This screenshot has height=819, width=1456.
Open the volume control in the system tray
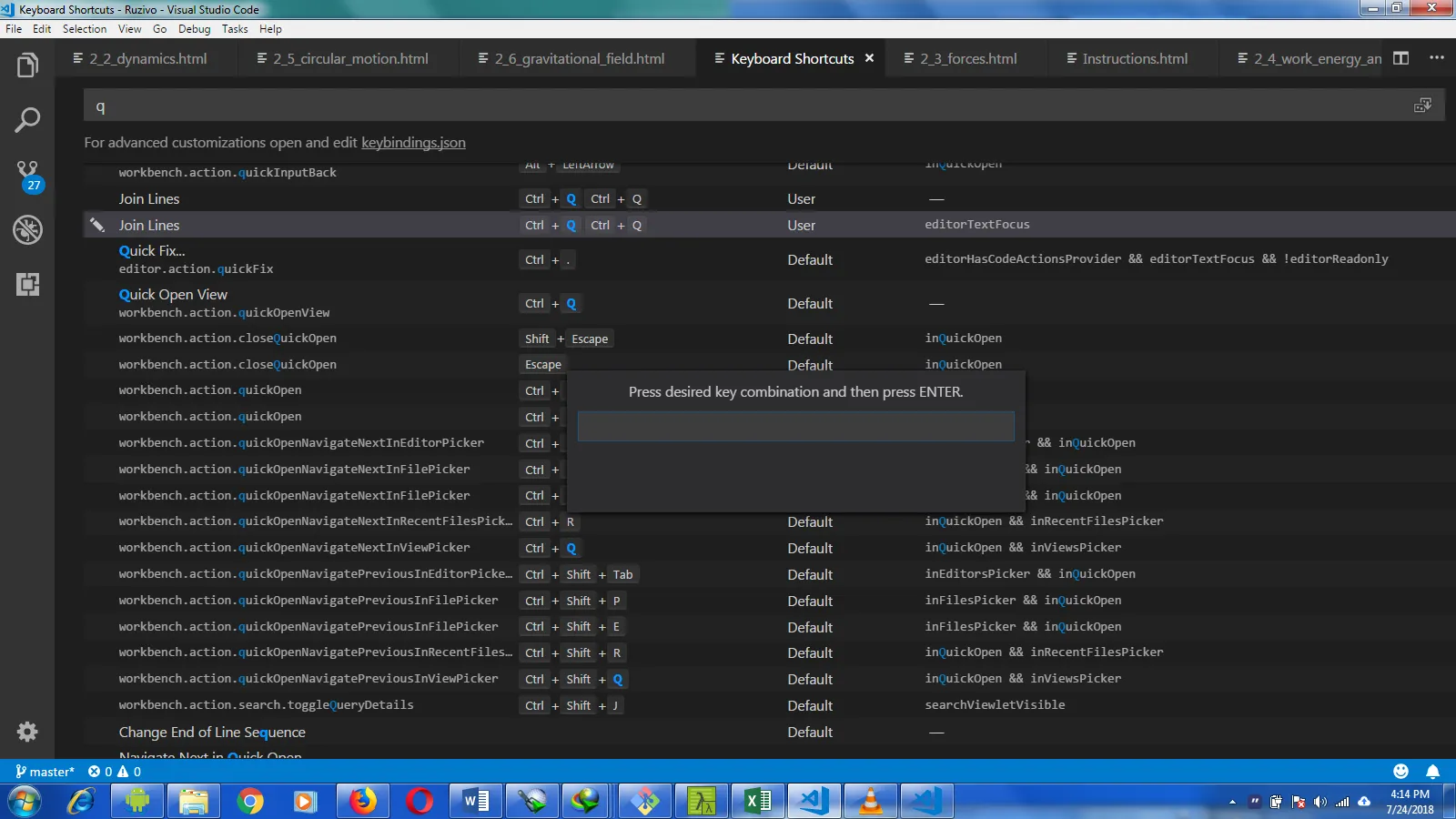(x=1319, y=802)
